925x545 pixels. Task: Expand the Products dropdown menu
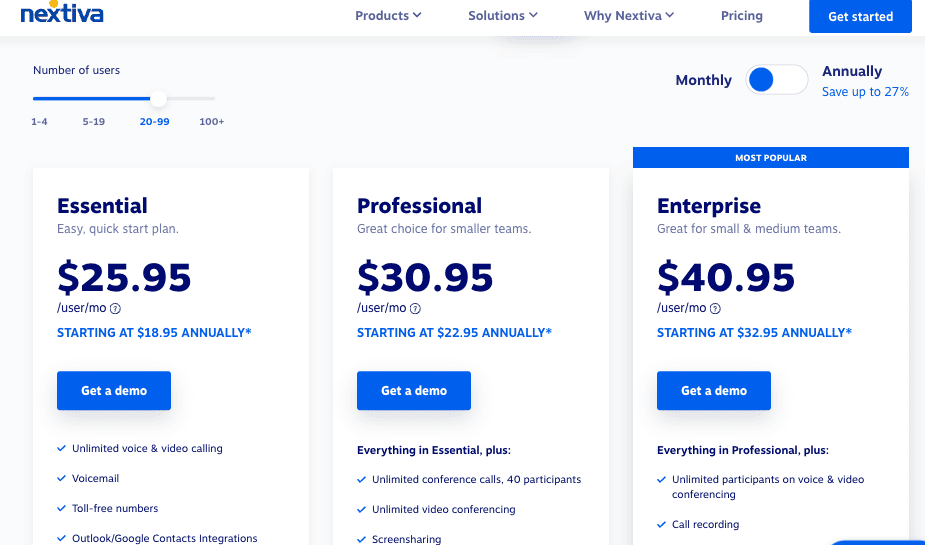(x=388, y=16)
